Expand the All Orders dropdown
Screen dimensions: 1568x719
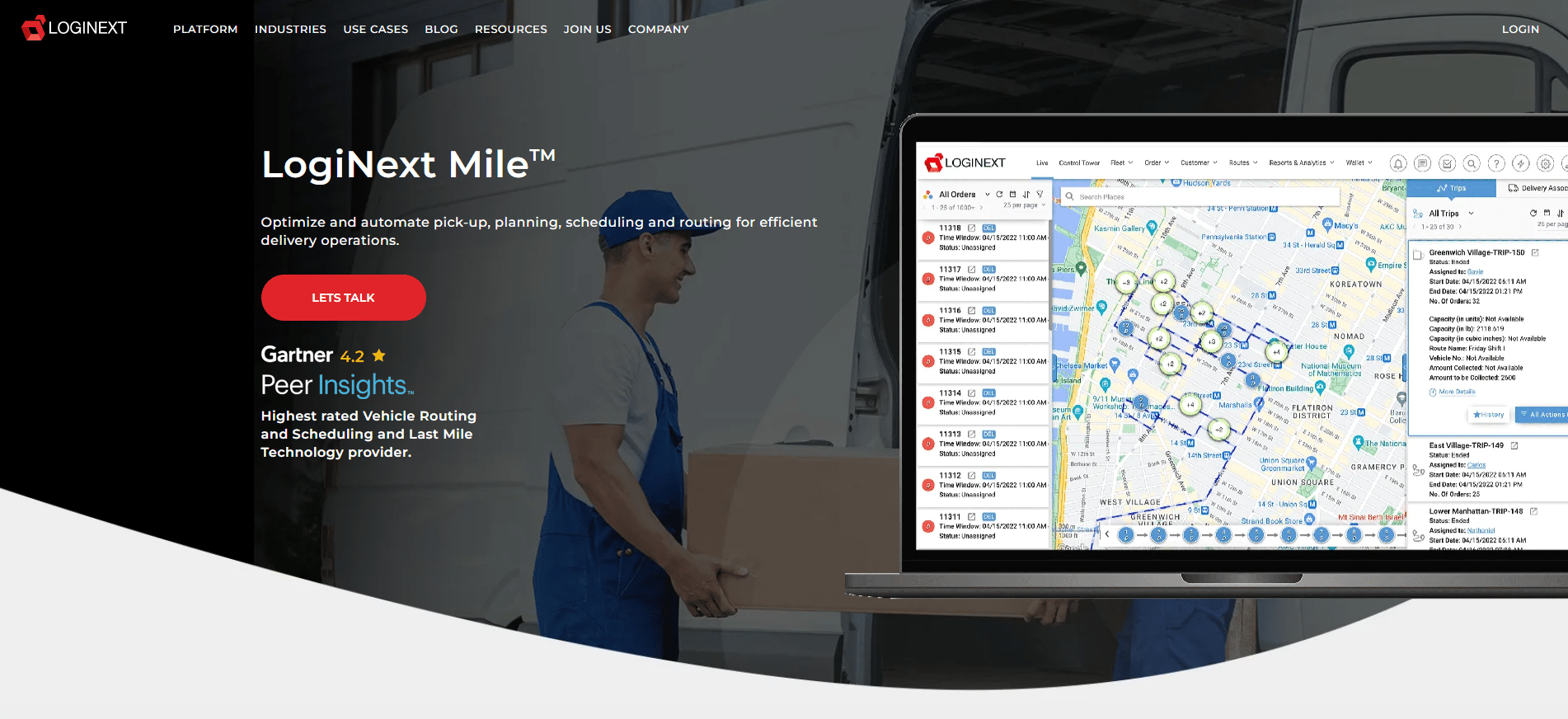click(988, 195)
